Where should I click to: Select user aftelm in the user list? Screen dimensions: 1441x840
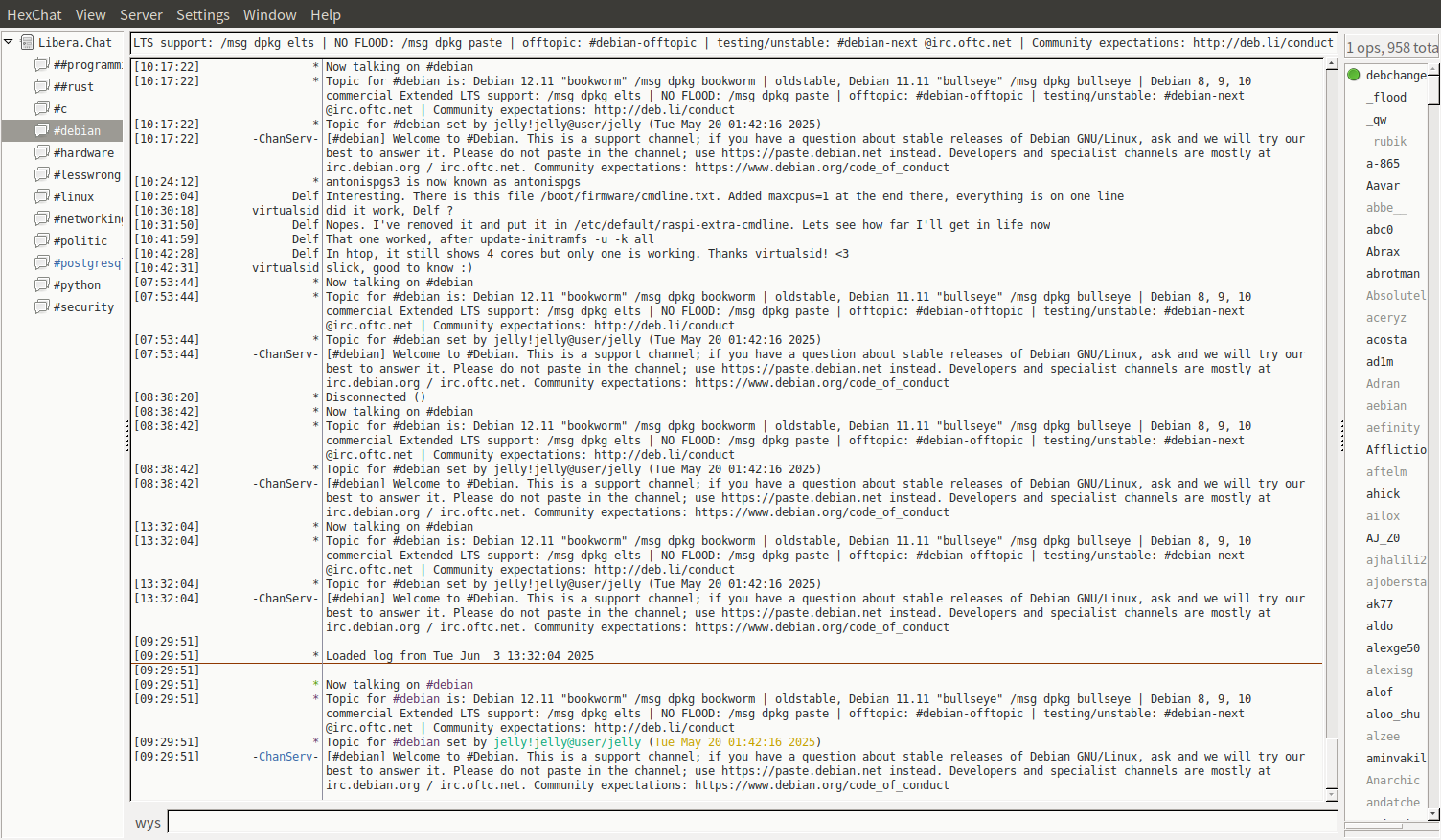pyautogui.click(x=1386, y=471)
